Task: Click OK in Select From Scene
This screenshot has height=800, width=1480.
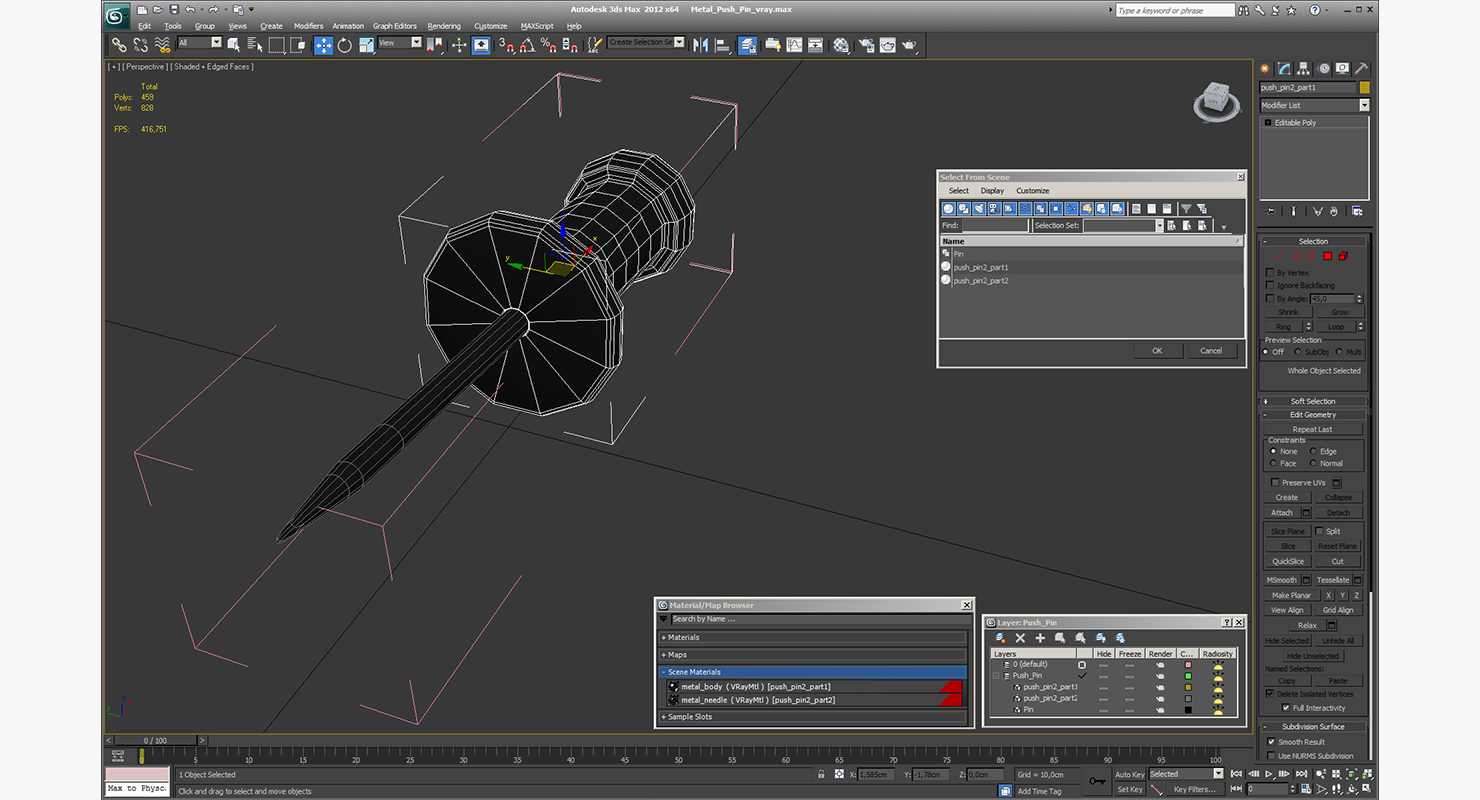Action: (x=1157, y=351)
